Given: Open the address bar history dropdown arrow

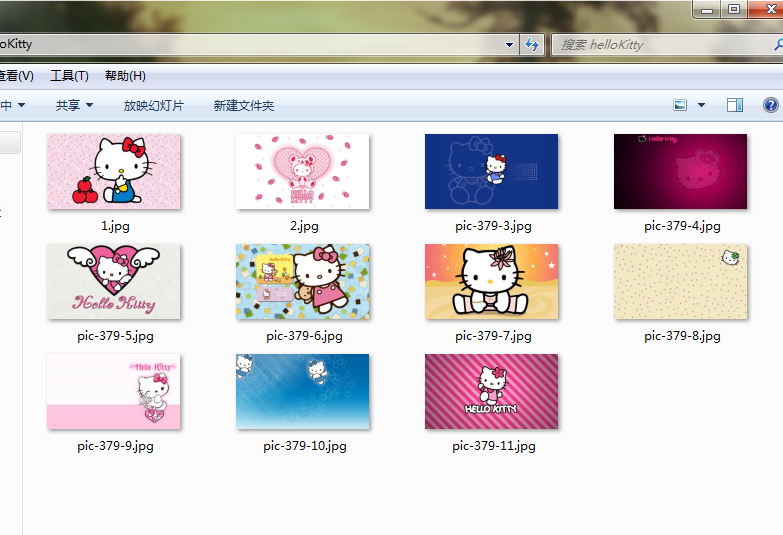Looking at the screenshot, I should (x=509, y=45).
